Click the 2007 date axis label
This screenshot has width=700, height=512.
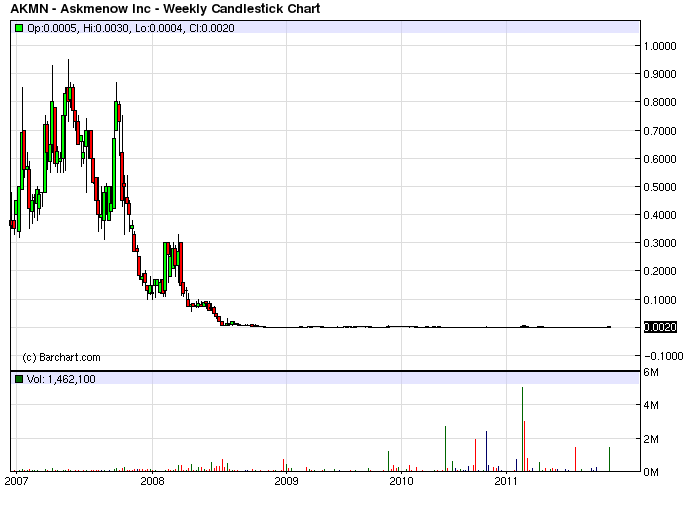pyautogui.click(x=16, y=481)
